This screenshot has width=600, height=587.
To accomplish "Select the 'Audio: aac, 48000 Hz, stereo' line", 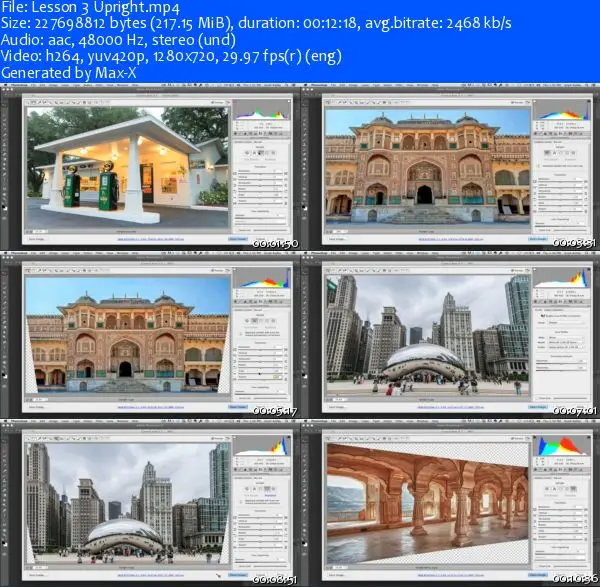I will [x=118, y=40].
